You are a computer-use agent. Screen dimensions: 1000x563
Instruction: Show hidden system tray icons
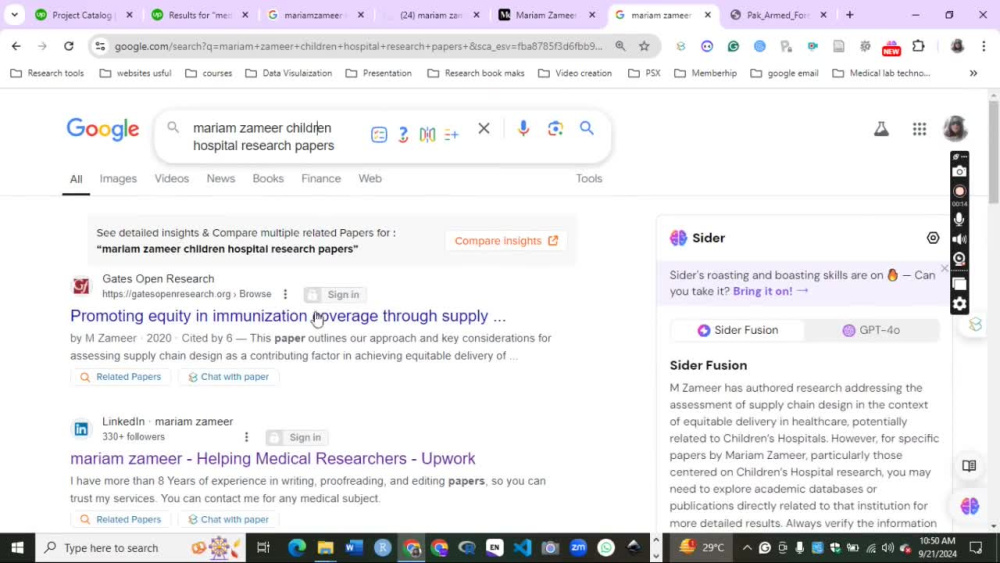pos(747,548)
